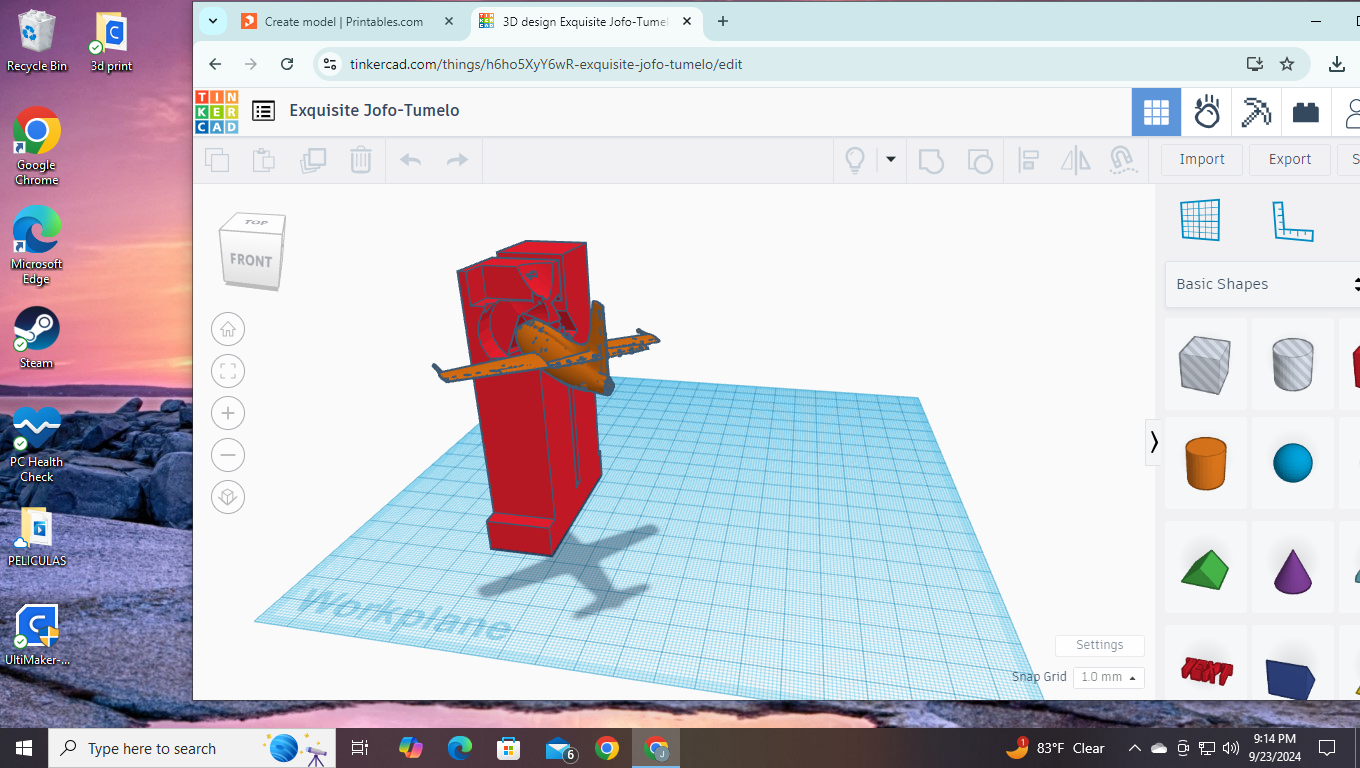Redo the last action
The image size is (1360, 768).
coord(457,160)
